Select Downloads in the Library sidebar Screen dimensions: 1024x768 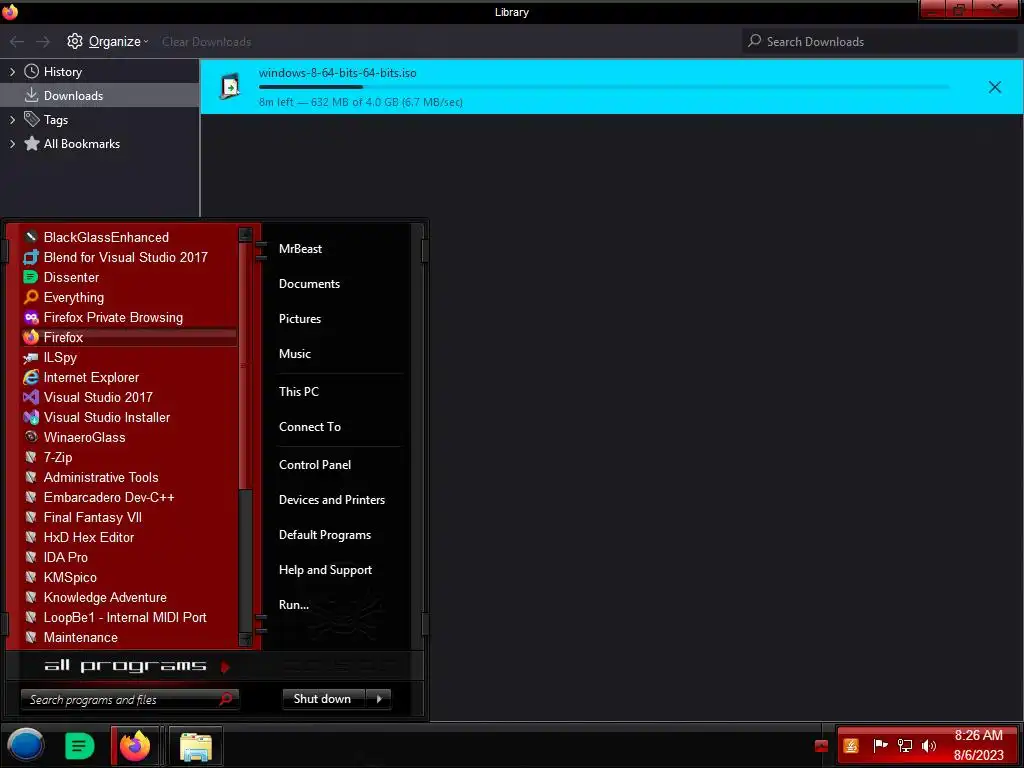pyautogui.click(x=99, y=95)
